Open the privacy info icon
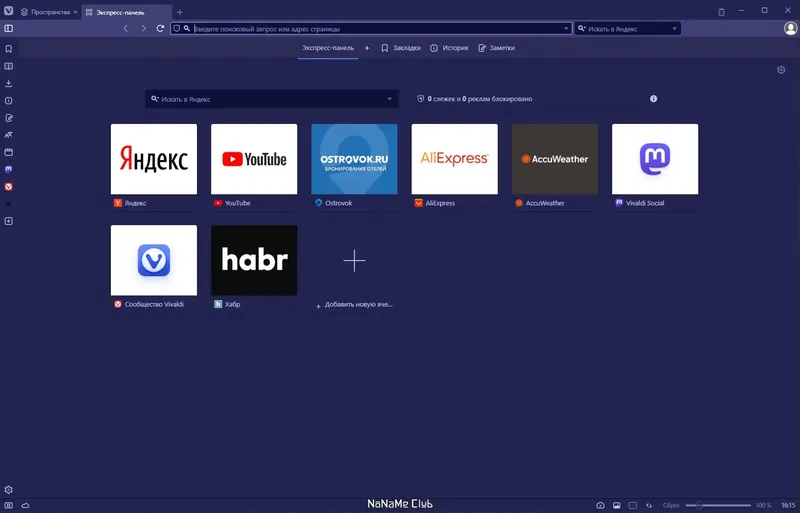The image size is (800, 513). tap(654, 99)
